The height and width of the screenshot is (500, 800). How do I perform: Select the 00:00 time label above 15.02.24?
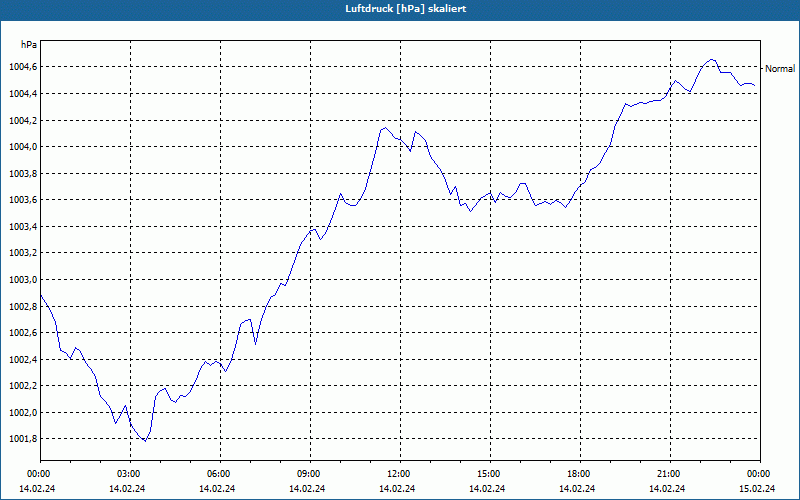[758, 474]
